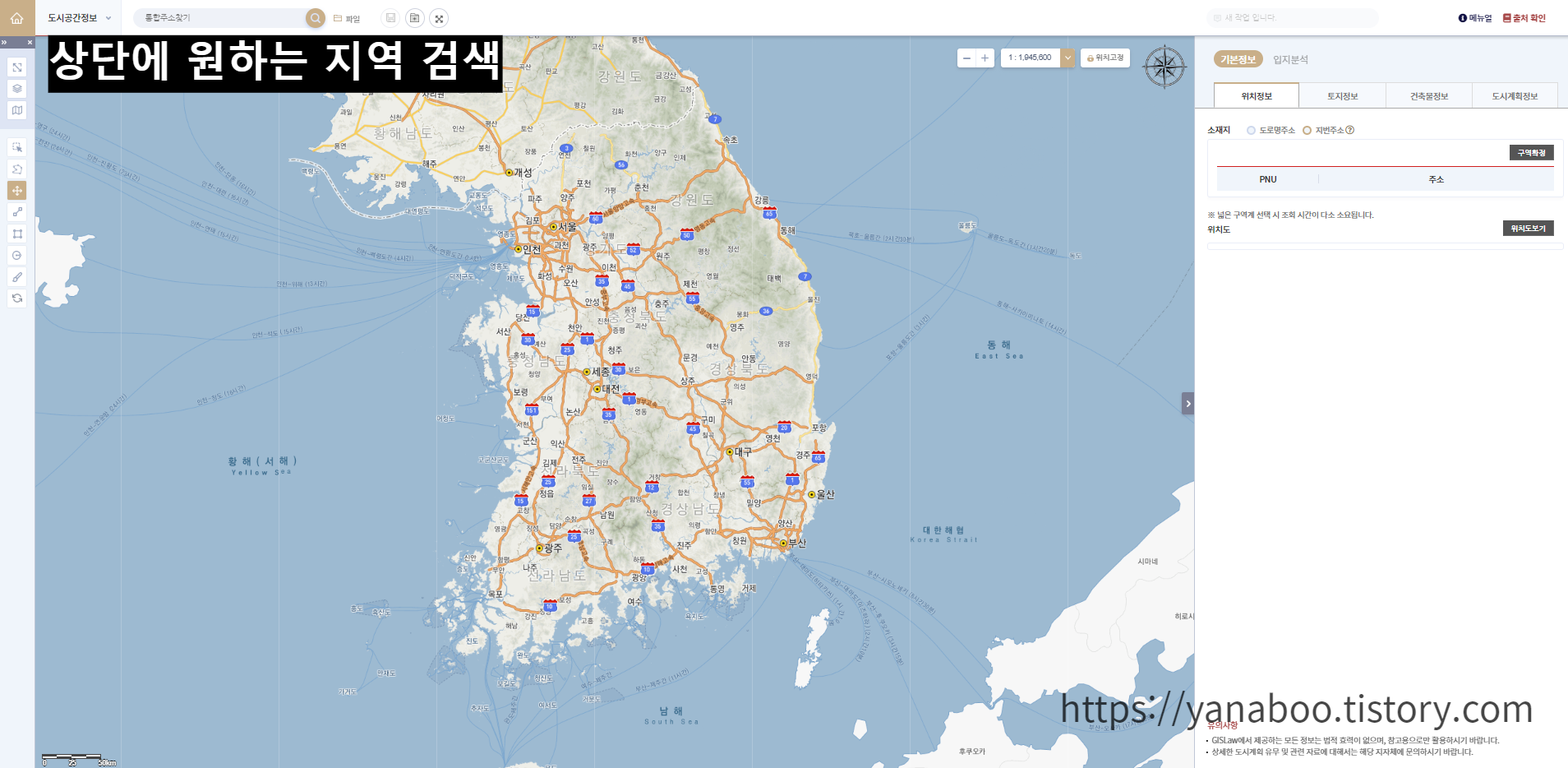Open the layers stack tool
The height and width of the screenshot is (768, 1568).
point(17,89)
